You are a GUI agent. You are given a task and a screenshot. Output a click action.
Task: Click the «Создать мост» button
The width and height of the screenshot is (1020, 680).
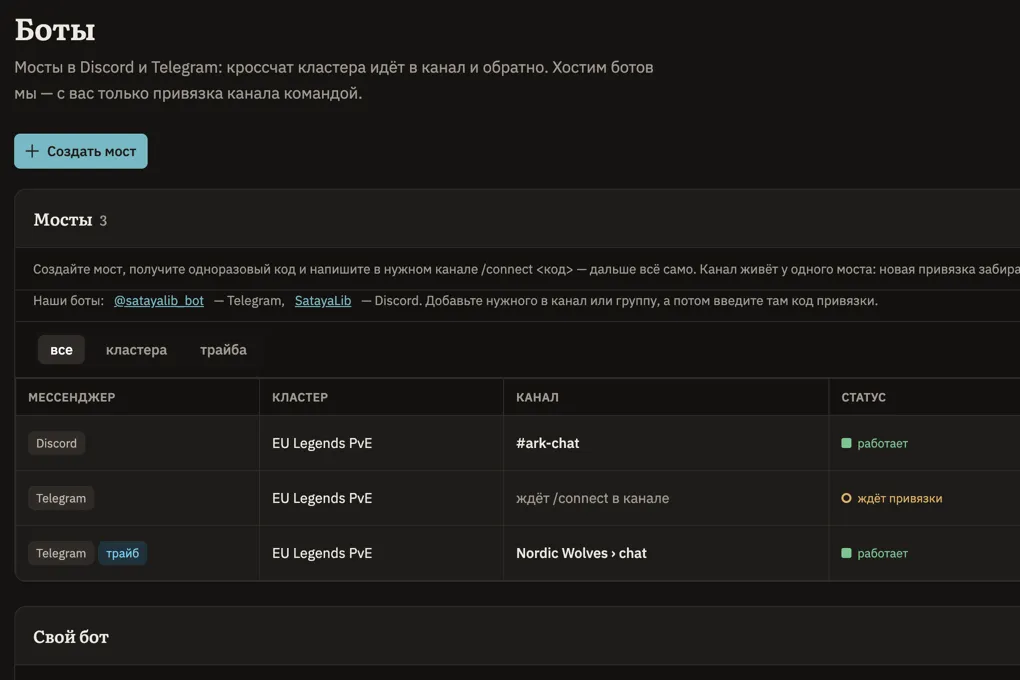click(81, 151)
